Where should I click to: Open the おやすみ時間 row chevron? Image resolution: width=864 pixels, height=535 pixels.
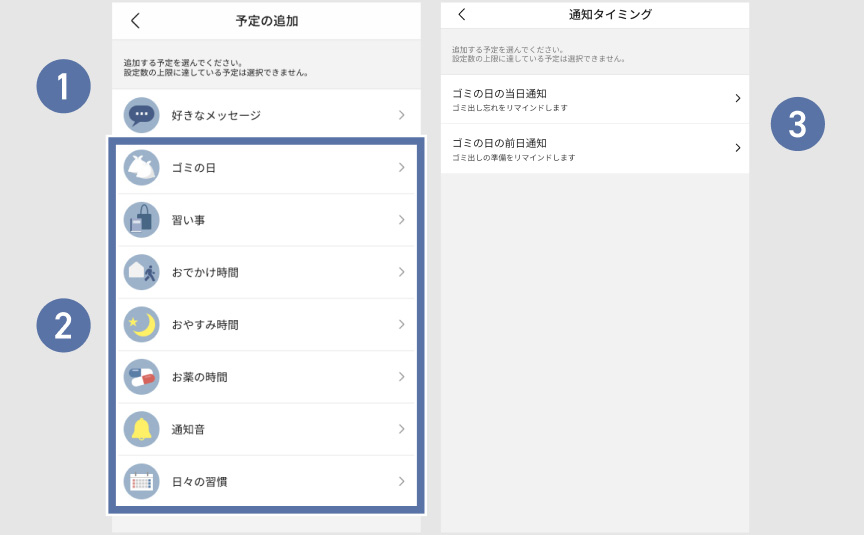[x=402, y=325]
